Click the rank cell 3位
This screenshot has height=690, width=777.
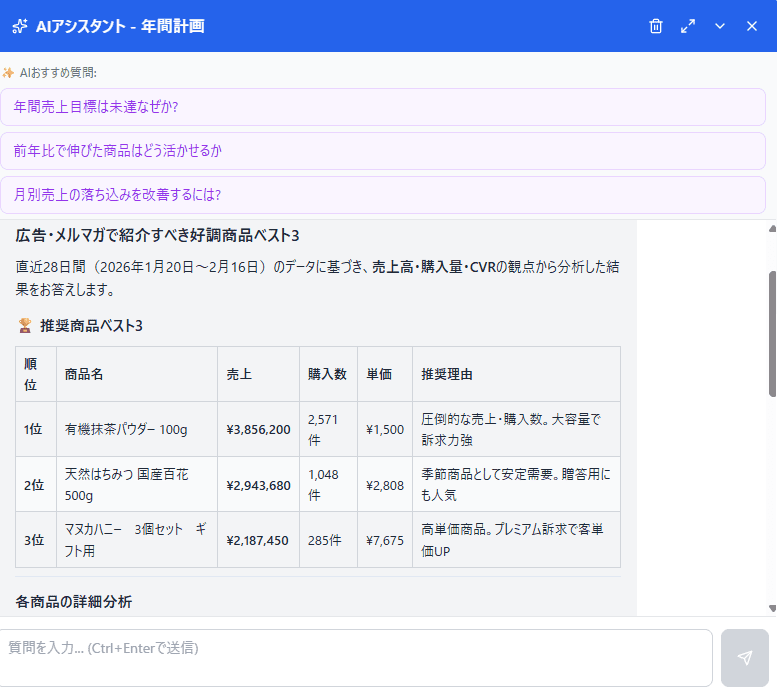coord(34,540)
